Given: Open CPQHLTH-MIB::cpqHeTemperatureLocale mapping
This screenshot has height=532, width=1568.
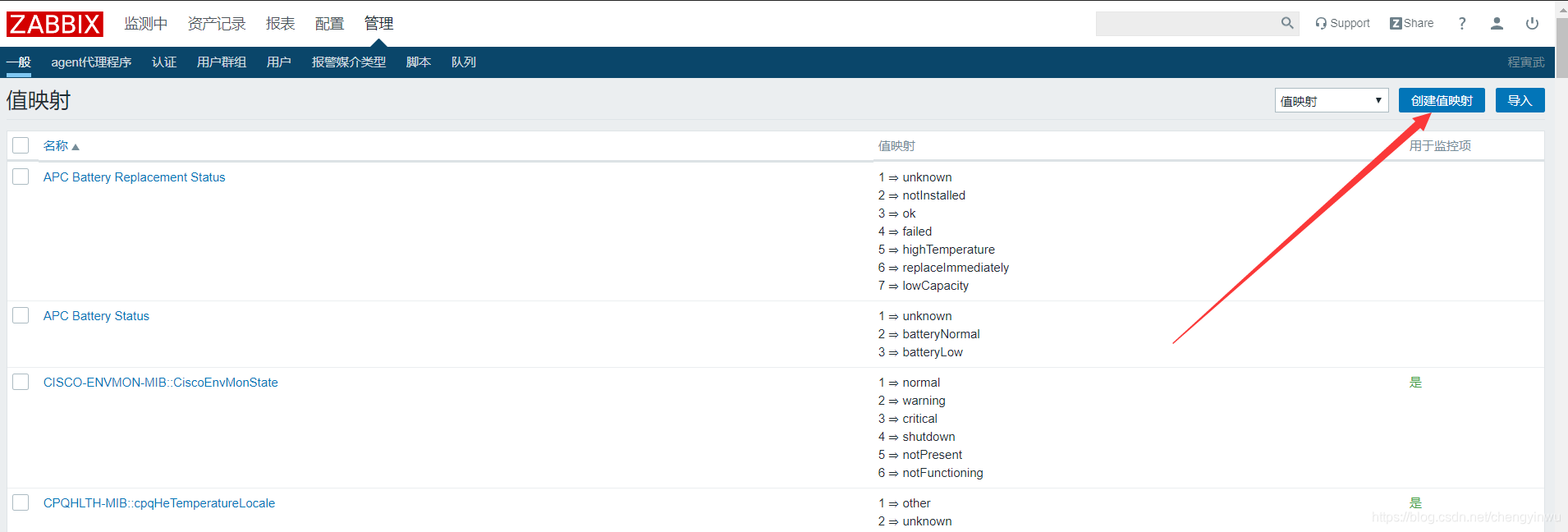Looking at the screenshot, I should coord(159,503).
